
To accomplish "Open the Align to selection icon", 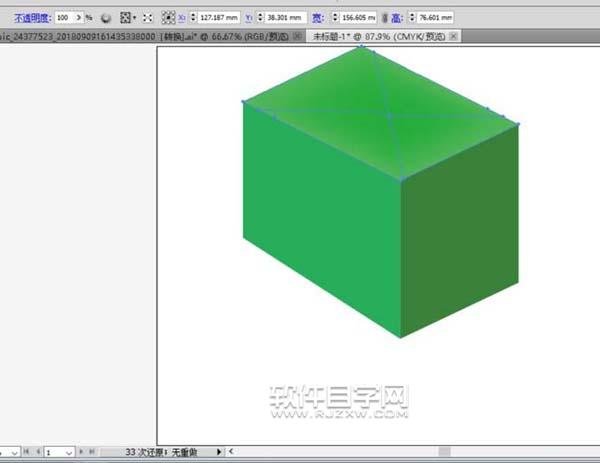I will pyautogui.click(x=125, y=18).
